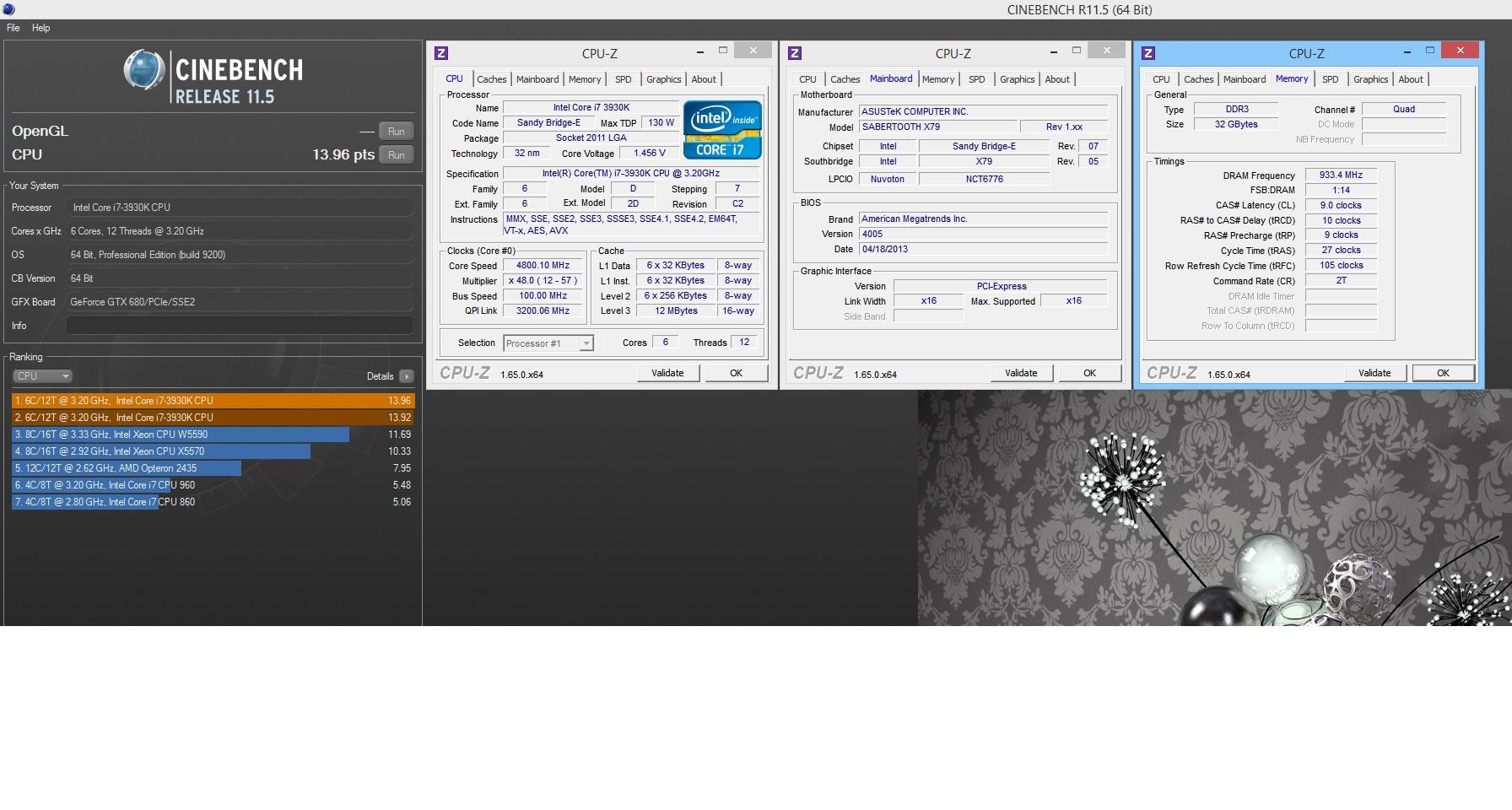Open Graphics tab in first CPU-Z window
1512x810 pixels.
[x=664, y=79]
